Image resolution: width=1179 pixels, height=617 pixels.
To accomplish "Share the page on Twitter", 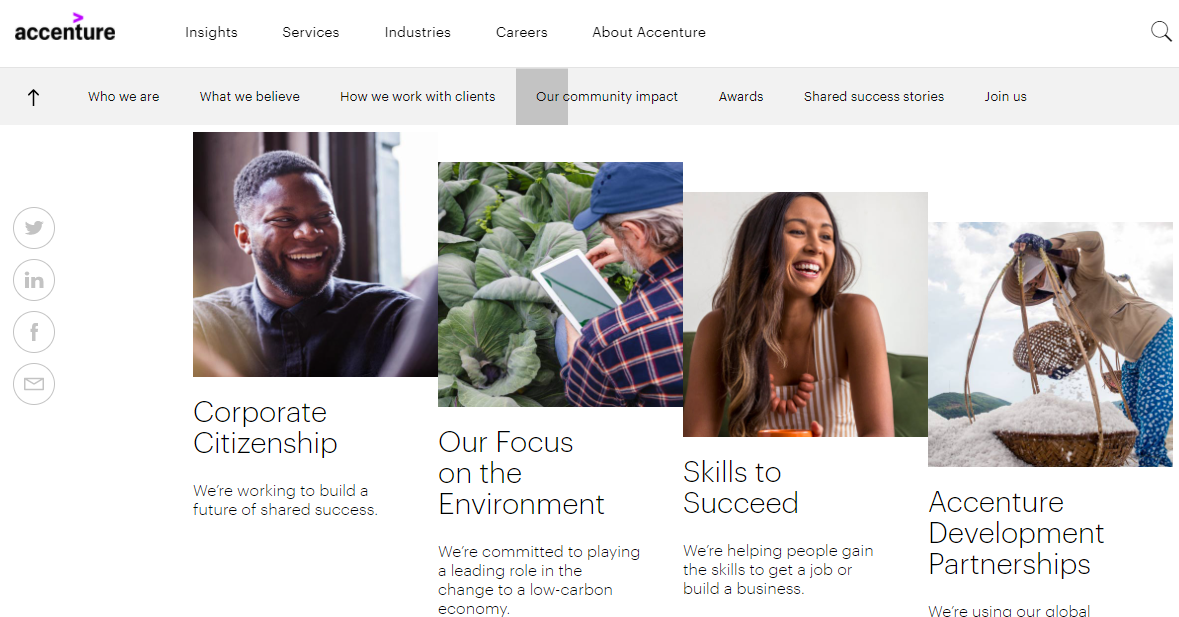I will click(x=34, y=228).
